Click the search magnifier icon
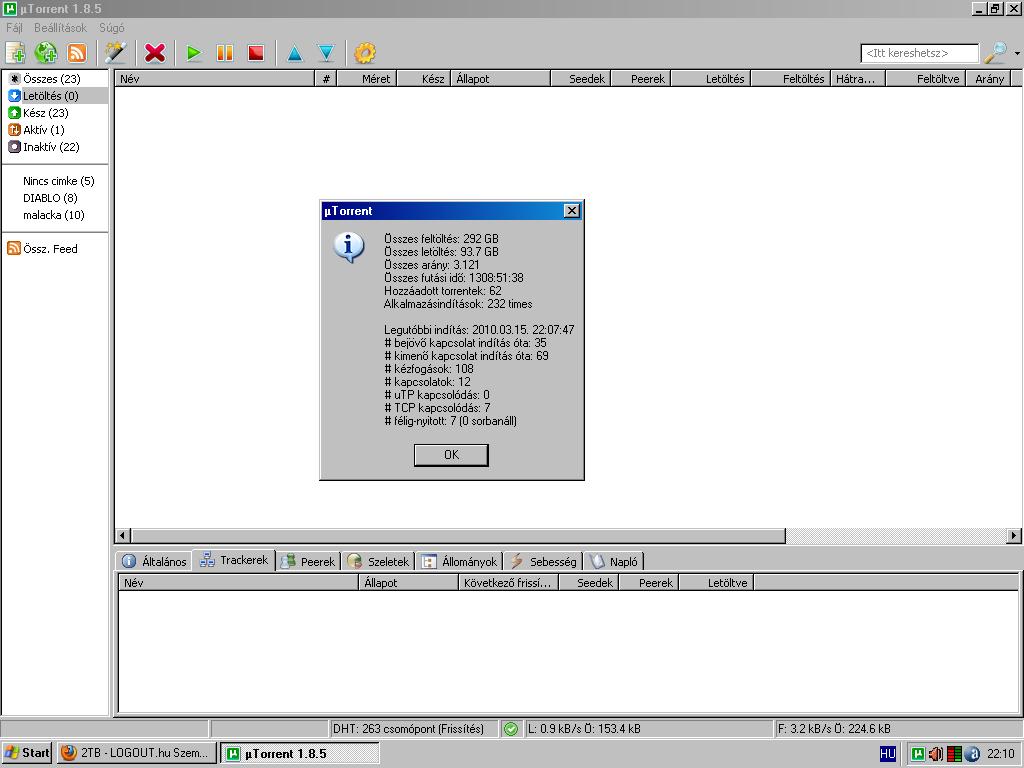 (x=996, y=53)
